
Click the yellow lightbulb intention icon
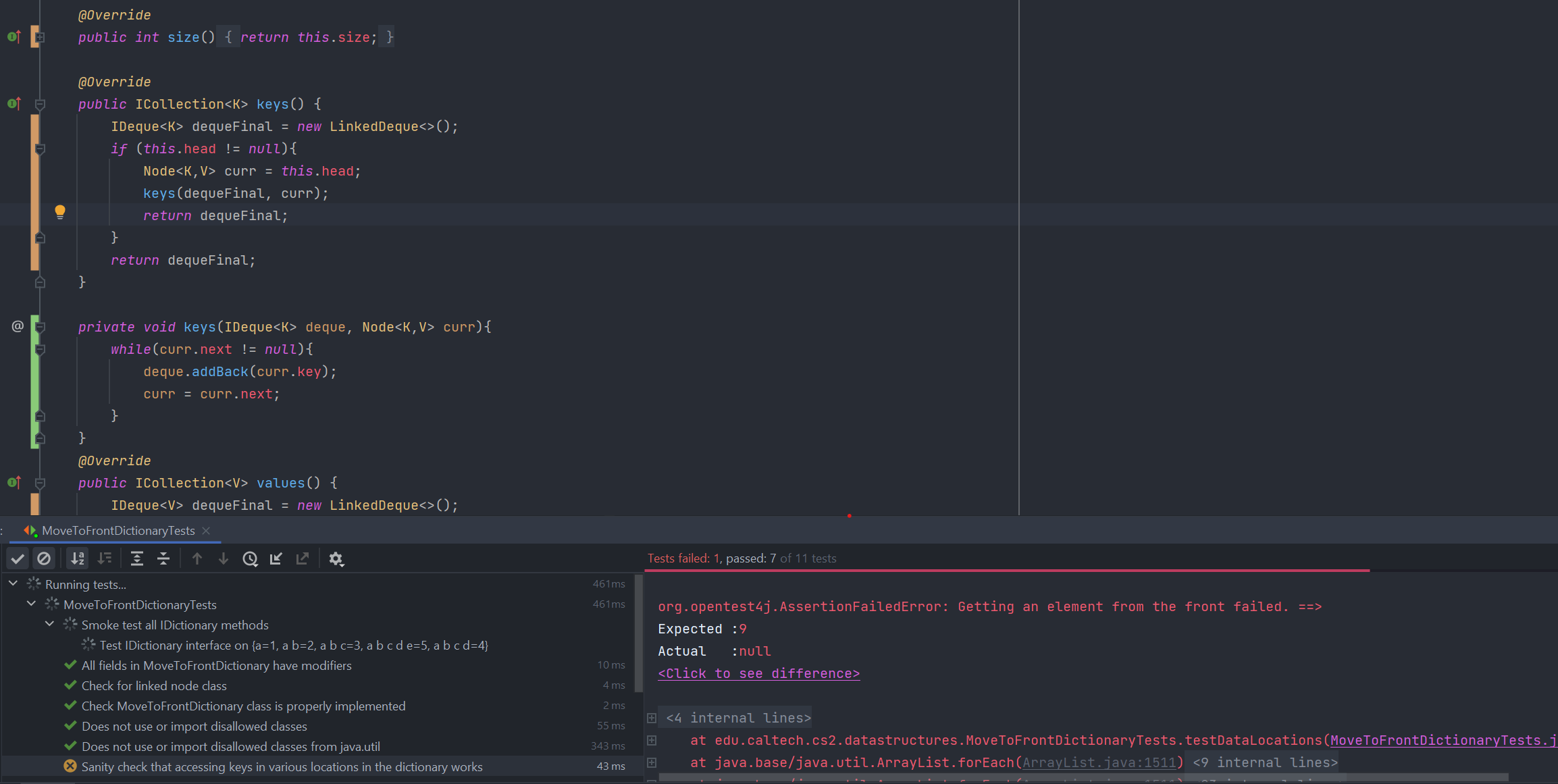(x=60, y=212)
